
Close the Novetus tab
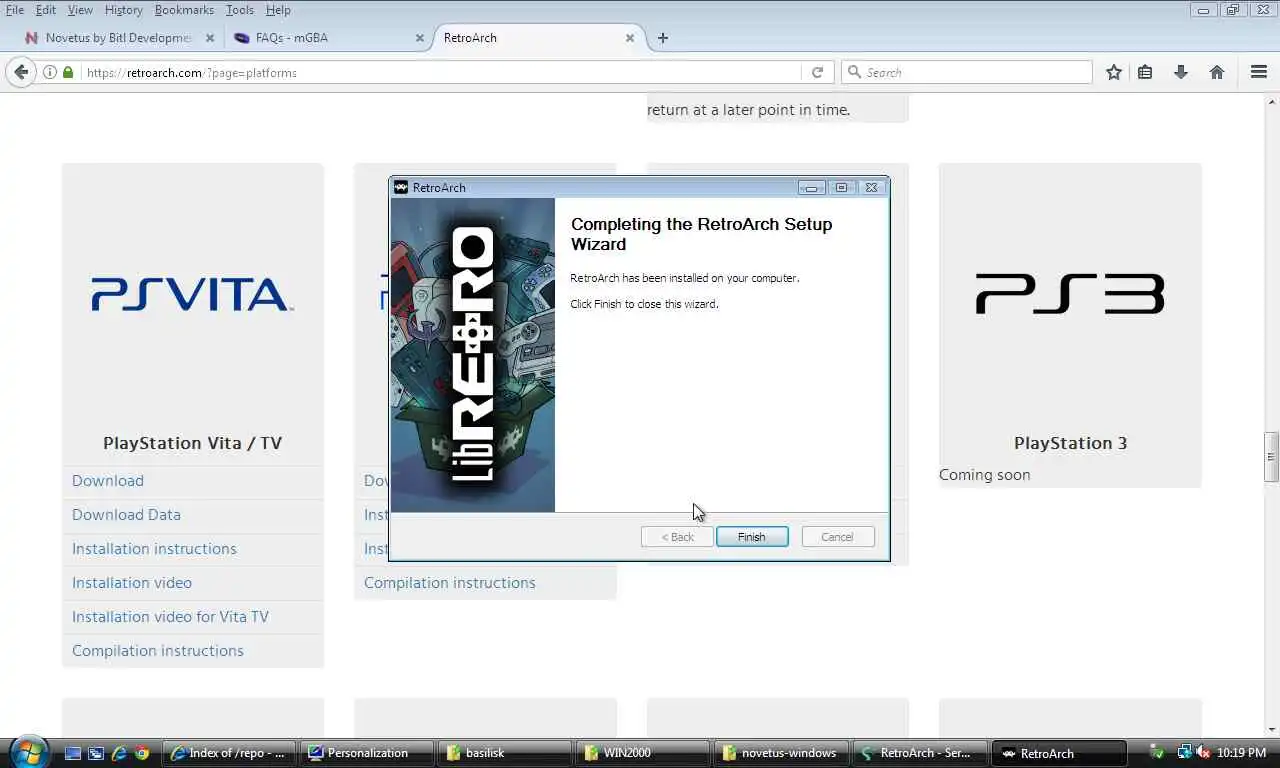click(x=210, y=38)
